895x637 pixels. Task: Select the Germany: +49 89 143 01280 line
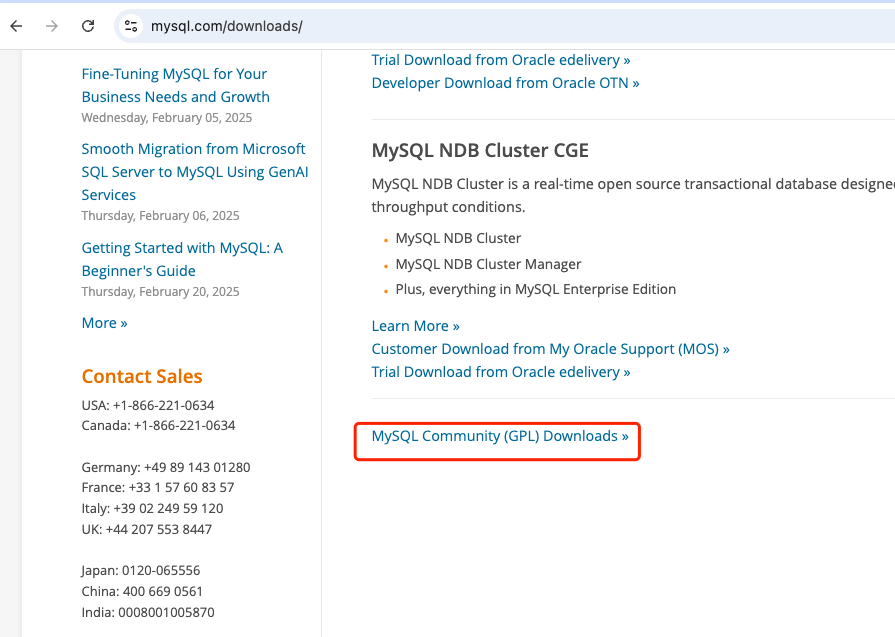click(x=166, y=467)
